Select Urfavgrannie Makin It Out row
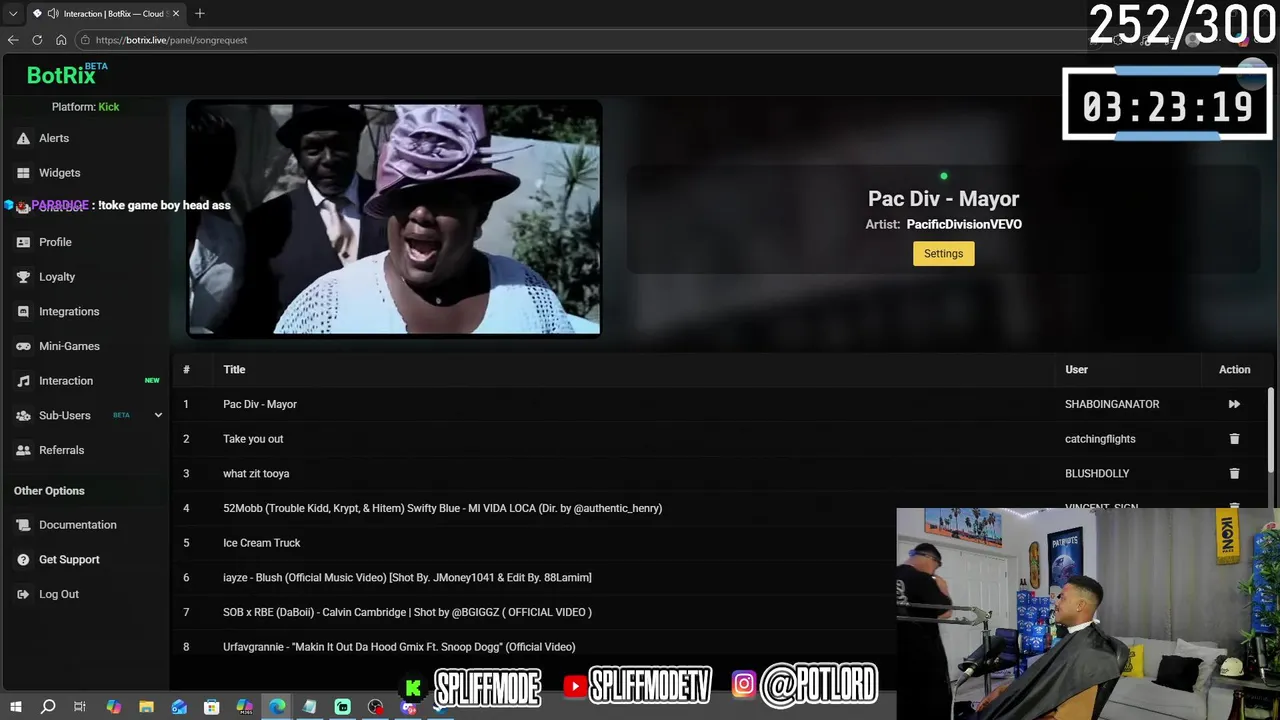 (399, 647)
